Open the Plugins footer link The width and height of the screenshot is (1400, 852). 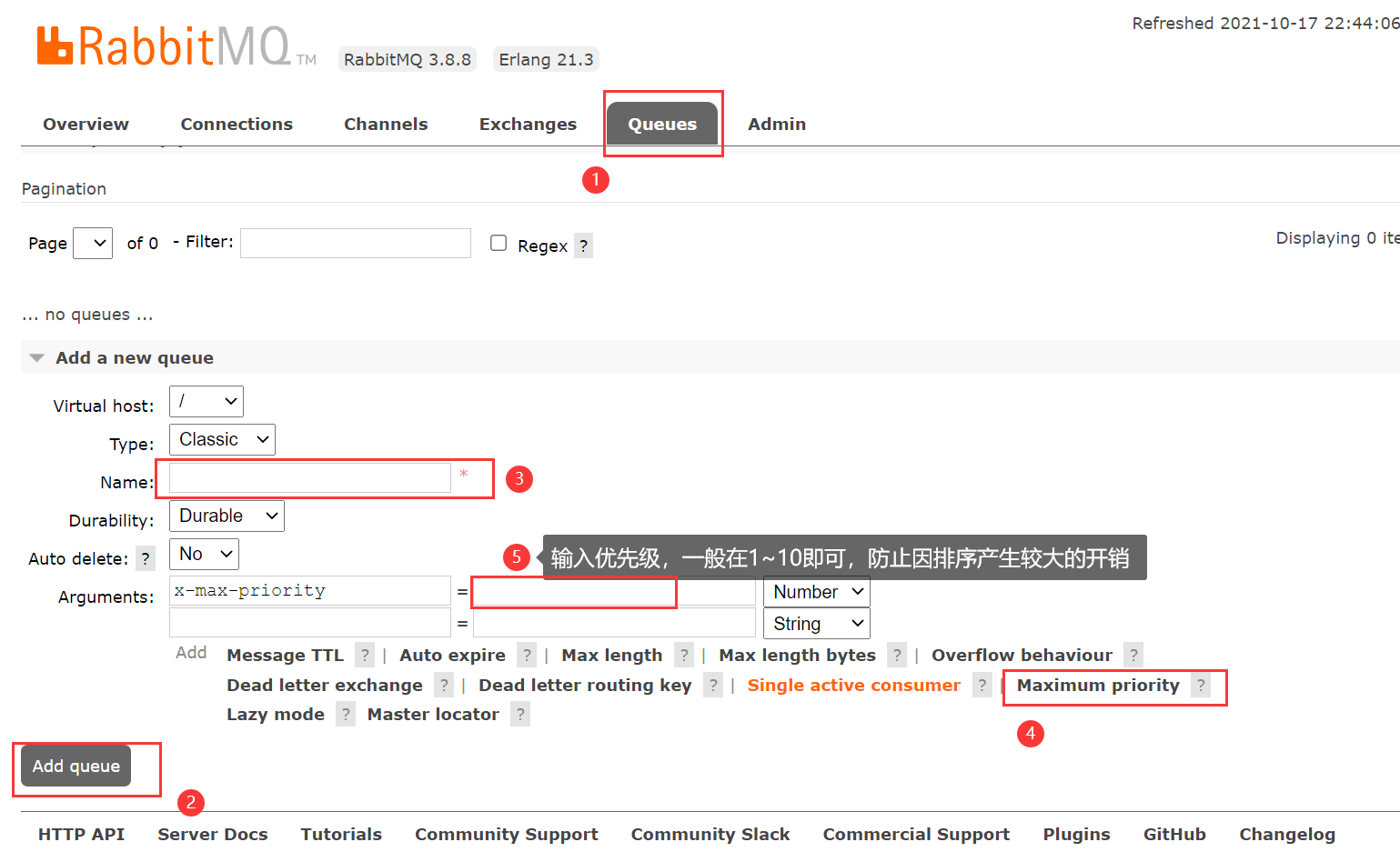1076,834
